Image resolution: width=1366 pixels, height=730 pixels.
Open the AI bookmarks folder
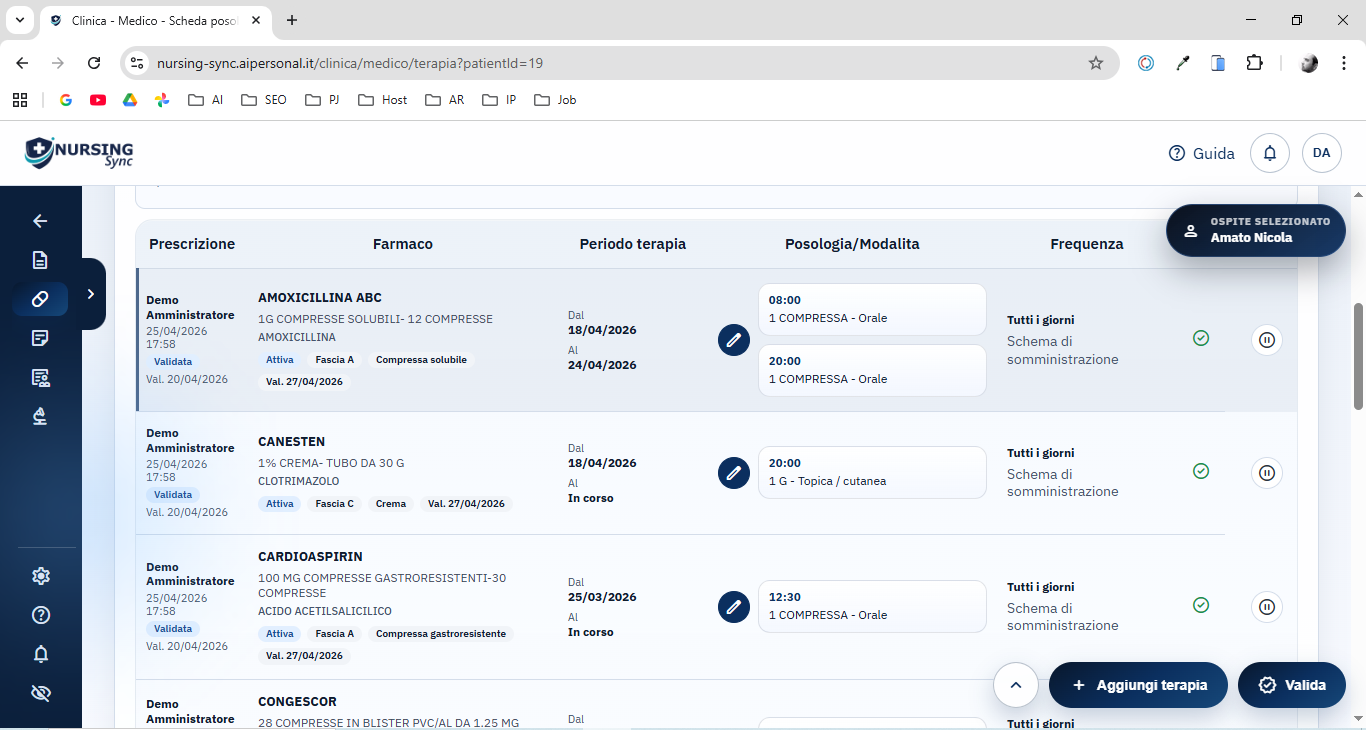pos(206,100)
